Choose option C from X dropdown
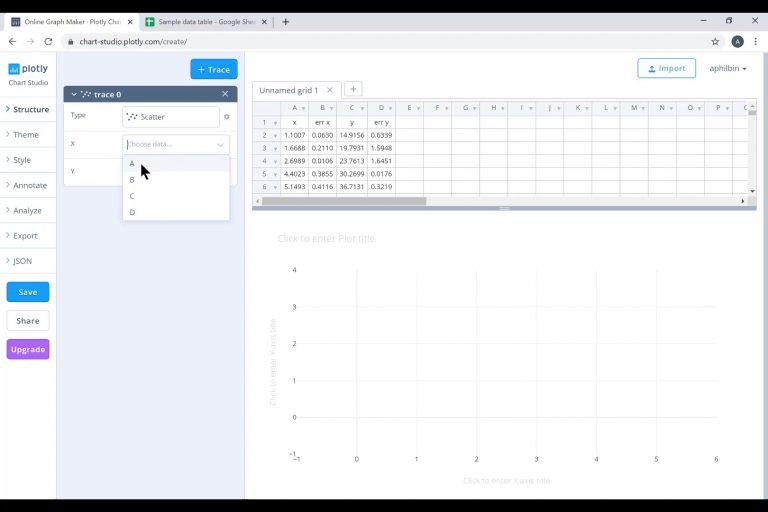The height and width of the screenshot is (512, 768). click(176, 196)
